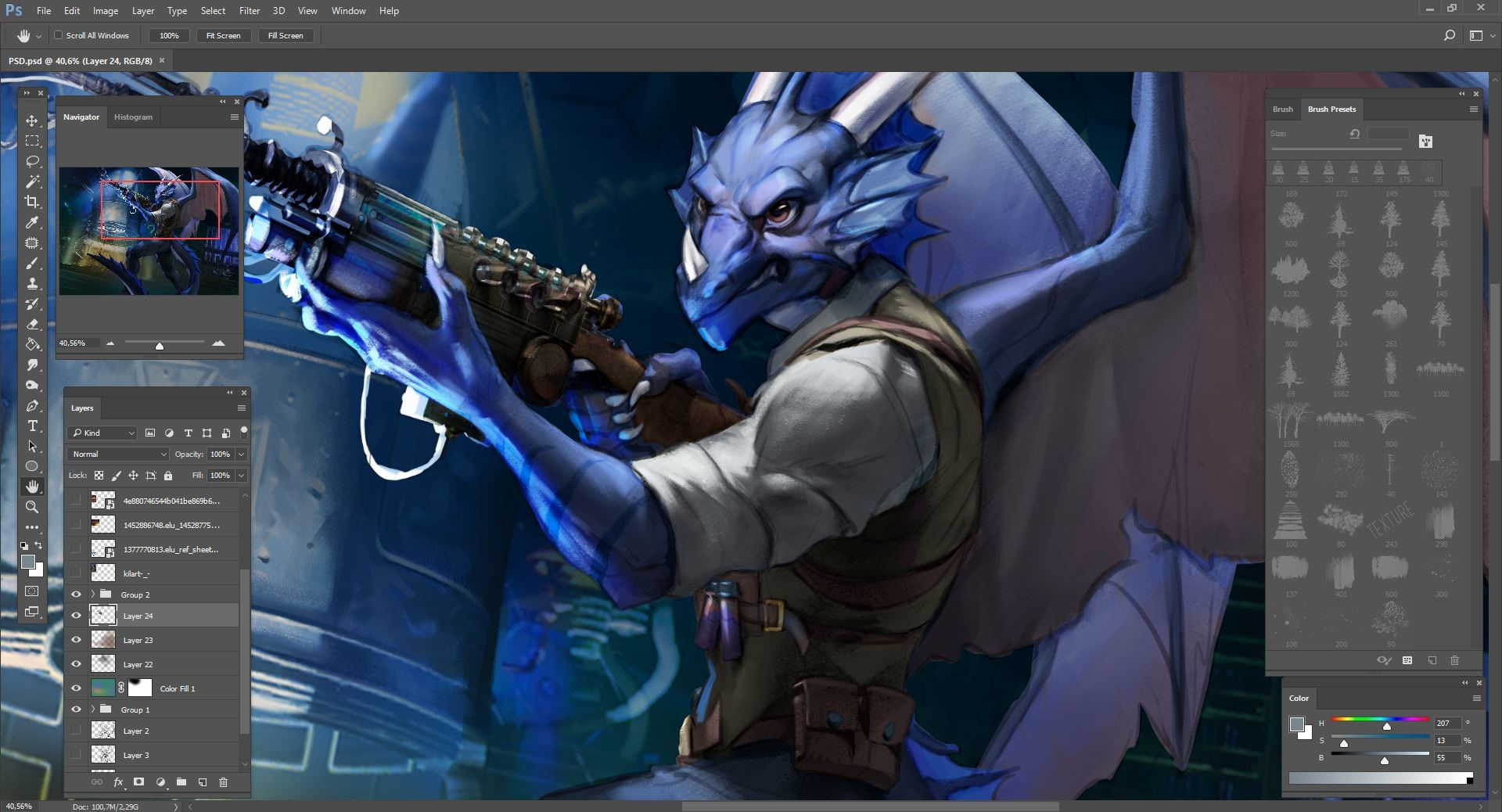Select the Eyedropper tool
Viewport: 1502px width, 812px height.
pos(32,223)
